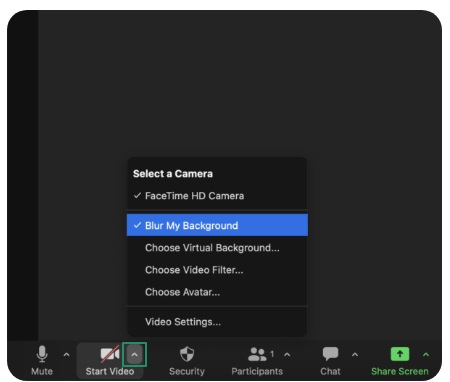This screenshot has width=450, height=382.
Task: Open audio options arrow beside Mute
Action: [x=67, y=355]
